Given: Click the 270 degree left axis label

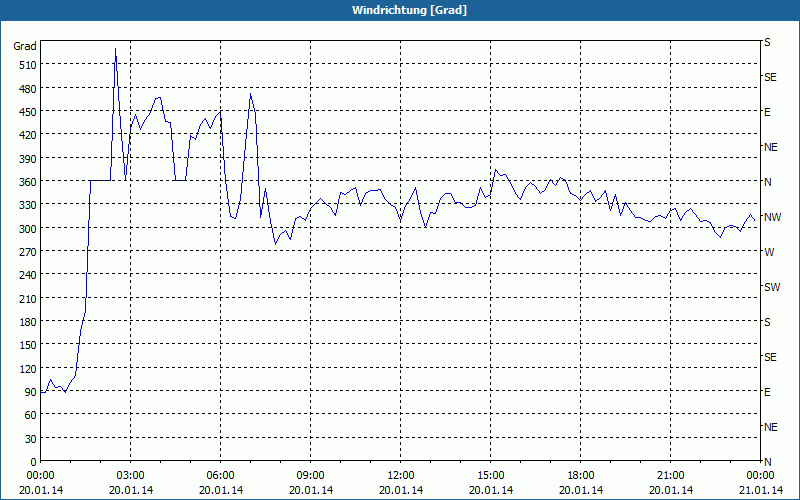Looking at the screenshot, I should (x=25, y=252).
